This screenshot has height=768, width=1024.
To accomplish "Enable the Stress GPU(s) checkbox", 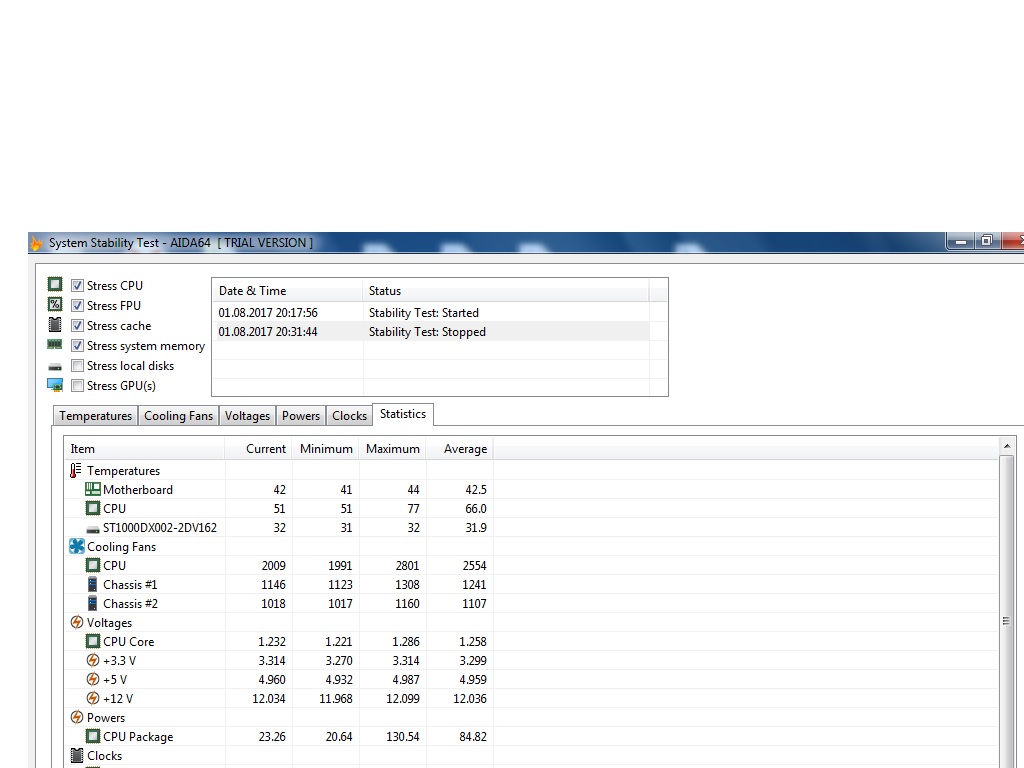I will 77,386.
